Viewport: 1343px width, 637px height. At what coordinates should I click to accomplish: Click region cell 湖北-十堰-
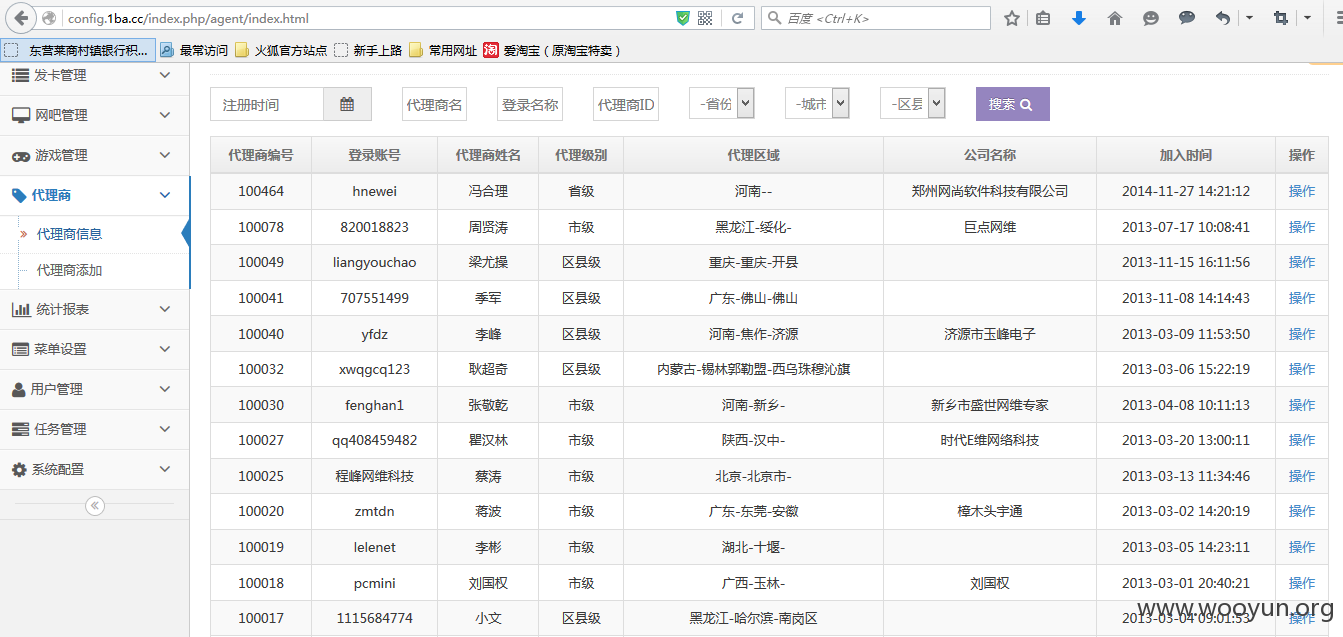pos(753,547)
